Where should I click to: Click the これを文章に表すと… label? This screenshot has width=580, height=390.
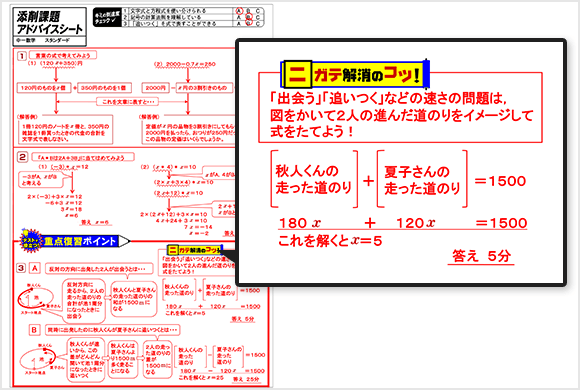click(x=127, y=101)
